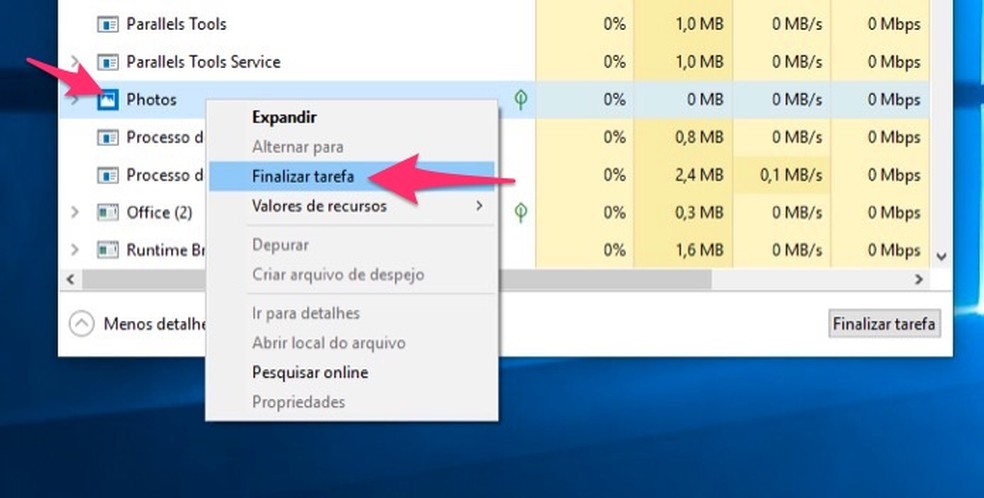
Task: Select the Runtime Br... process name
Action: 166,250
